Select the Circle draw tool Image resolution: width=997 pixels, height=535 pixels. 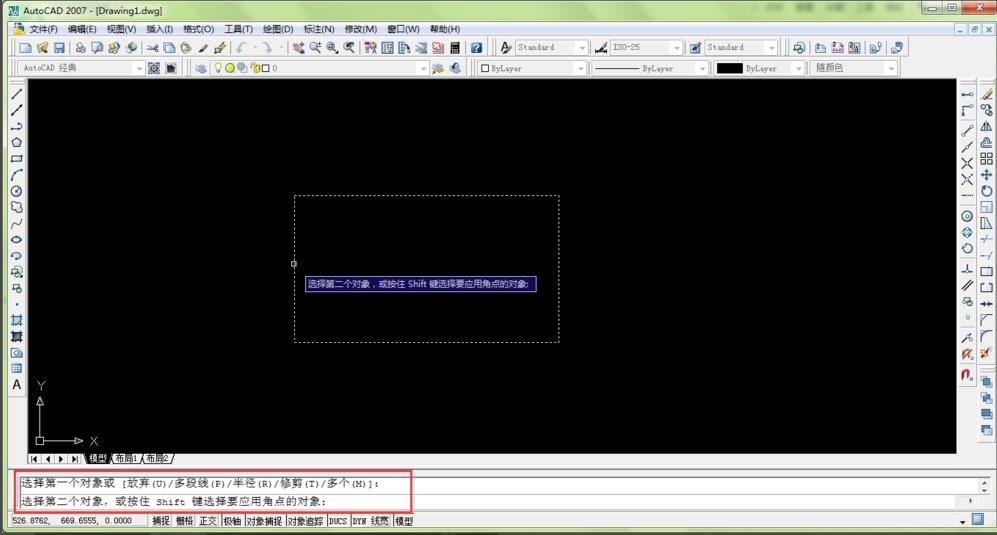pos(17,191)
